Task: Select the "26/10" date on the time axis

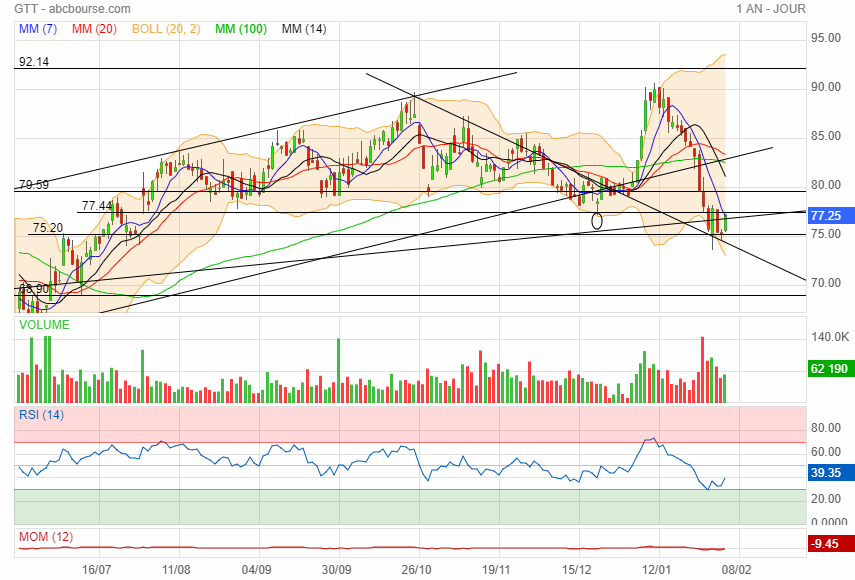Action: 416,570
